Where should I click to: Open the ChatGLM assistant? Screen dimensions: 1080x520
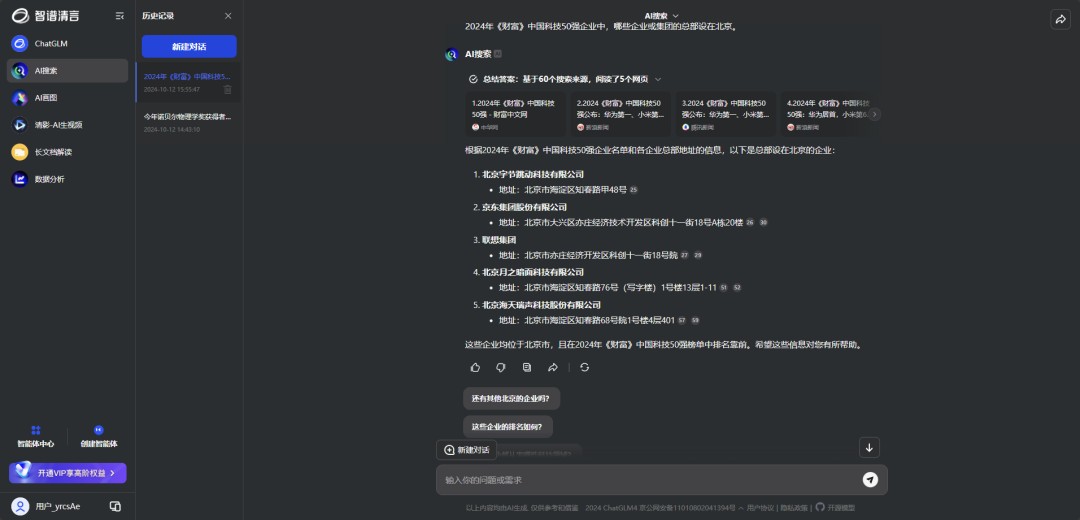(68, 43)
